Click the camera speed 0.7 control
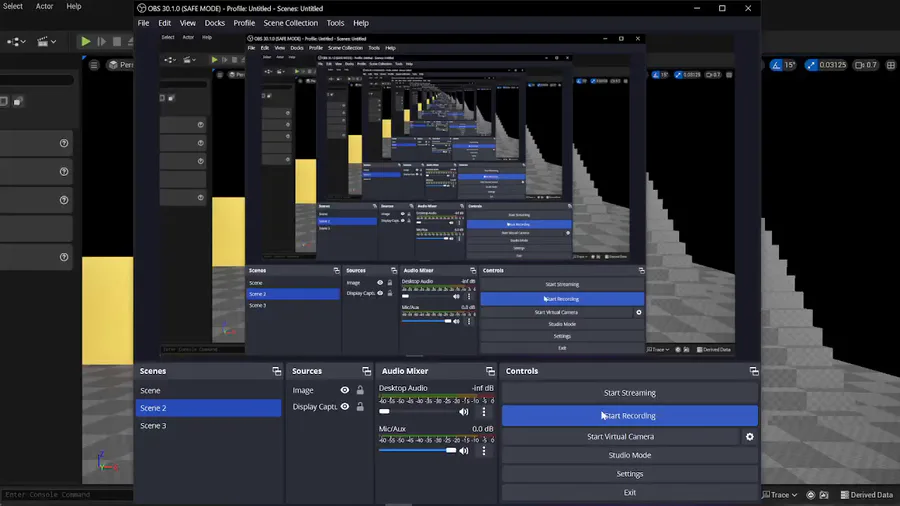The width and height of the screenshot is (900, 506). point(866,65)
